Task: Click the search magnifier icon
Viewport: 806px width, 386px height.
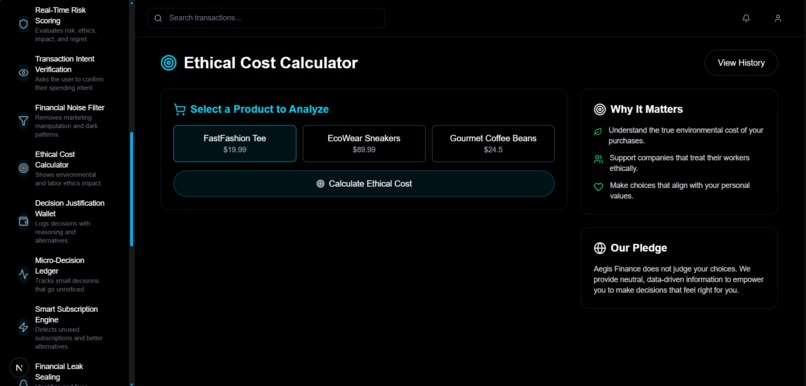Action: [x=158, y=18]
